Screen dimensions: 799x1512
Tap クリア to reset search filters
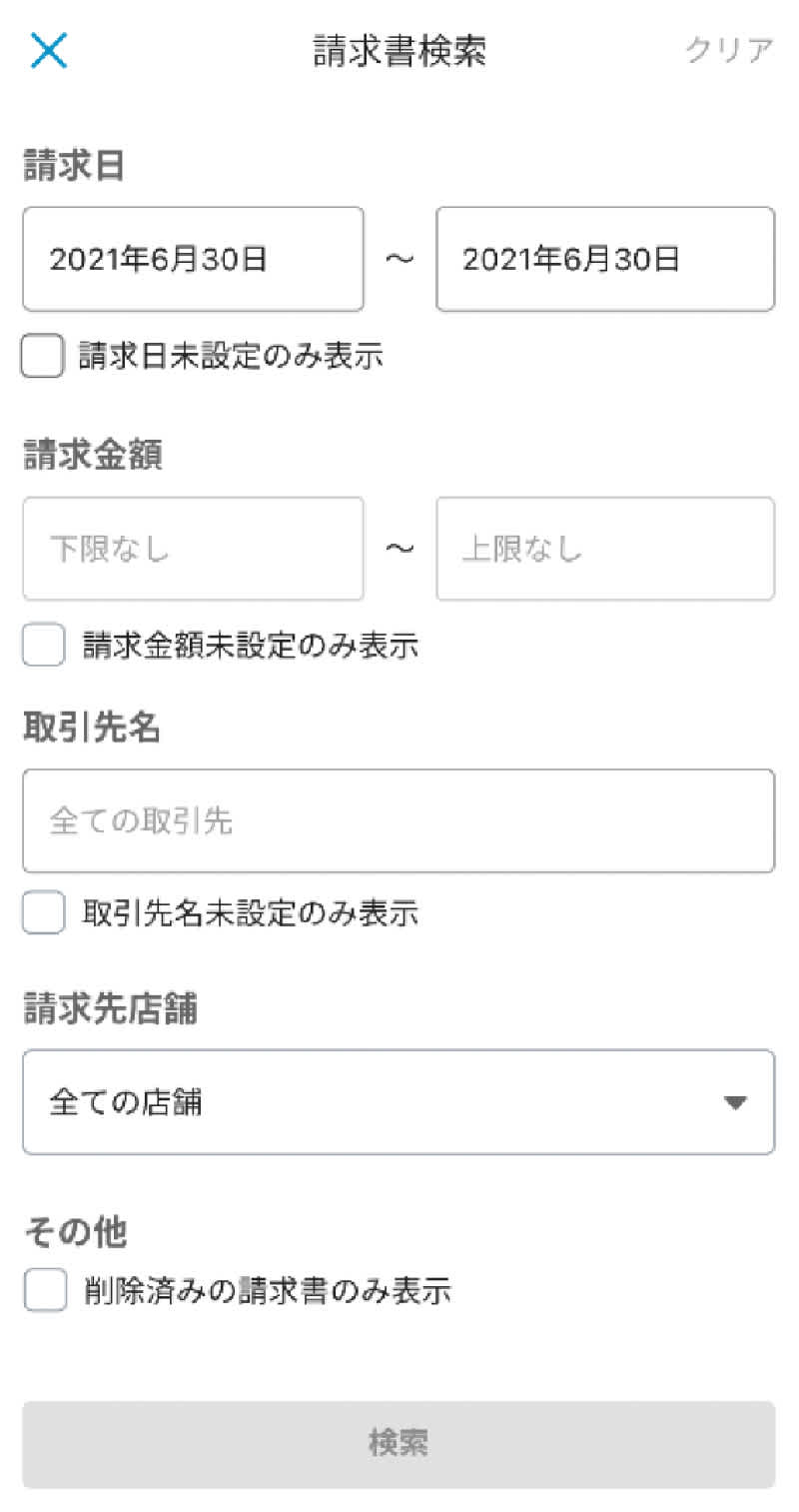point(729,51)
